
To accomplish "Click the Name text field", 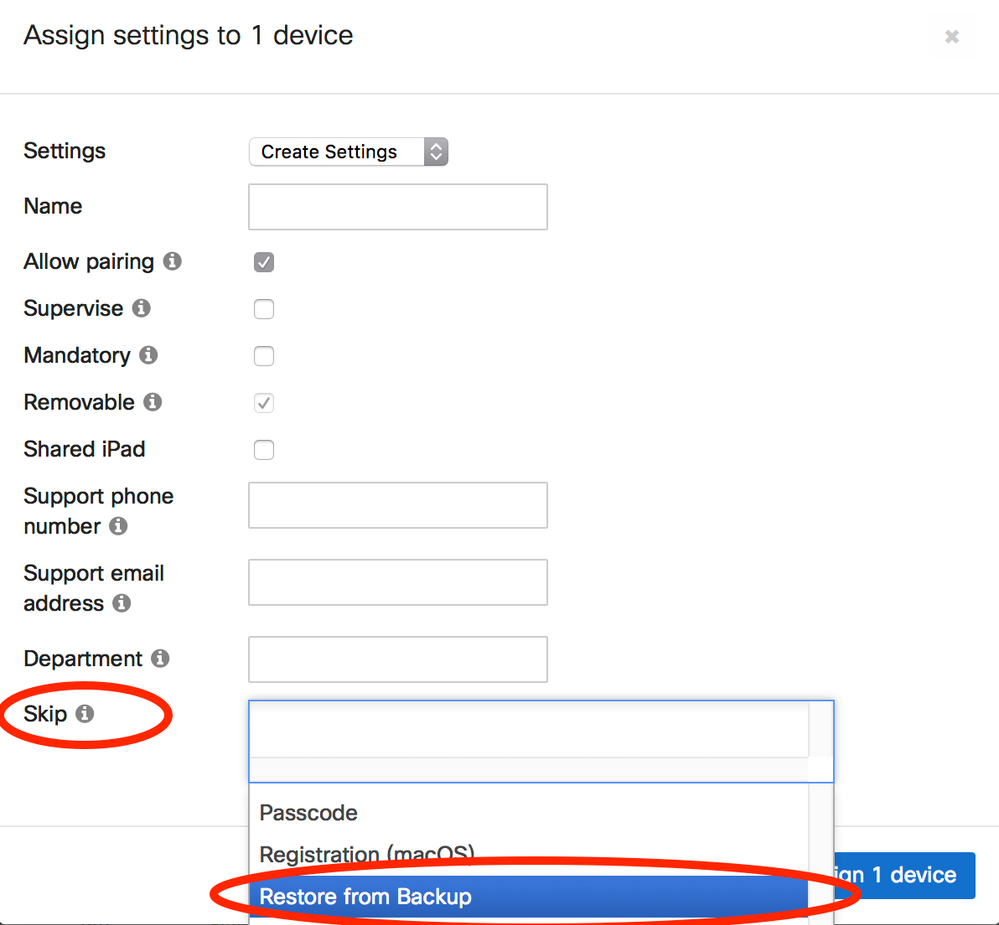I will click(398, 207).
